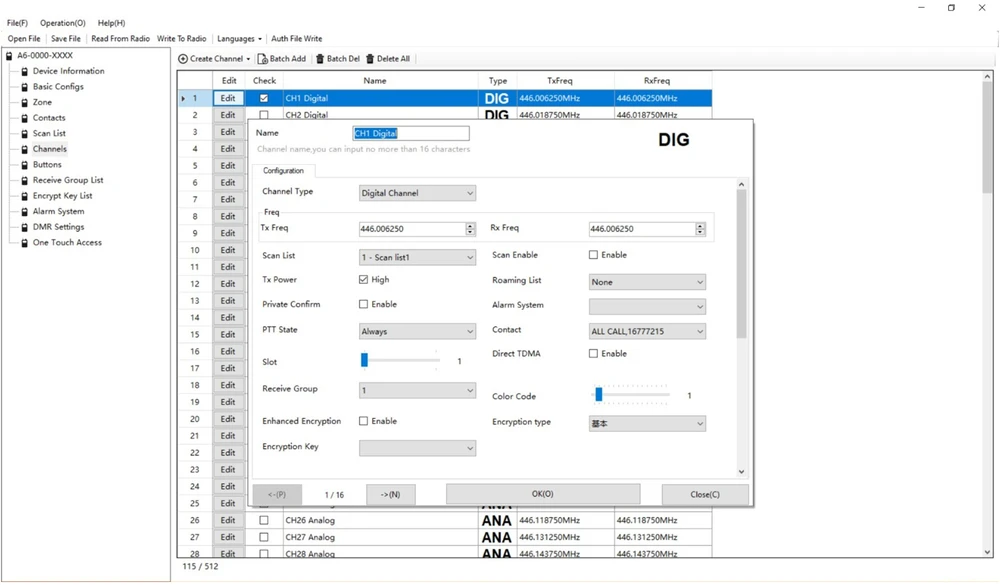Click the lock icon by Encrypt Key List

[x=25, y=196]
